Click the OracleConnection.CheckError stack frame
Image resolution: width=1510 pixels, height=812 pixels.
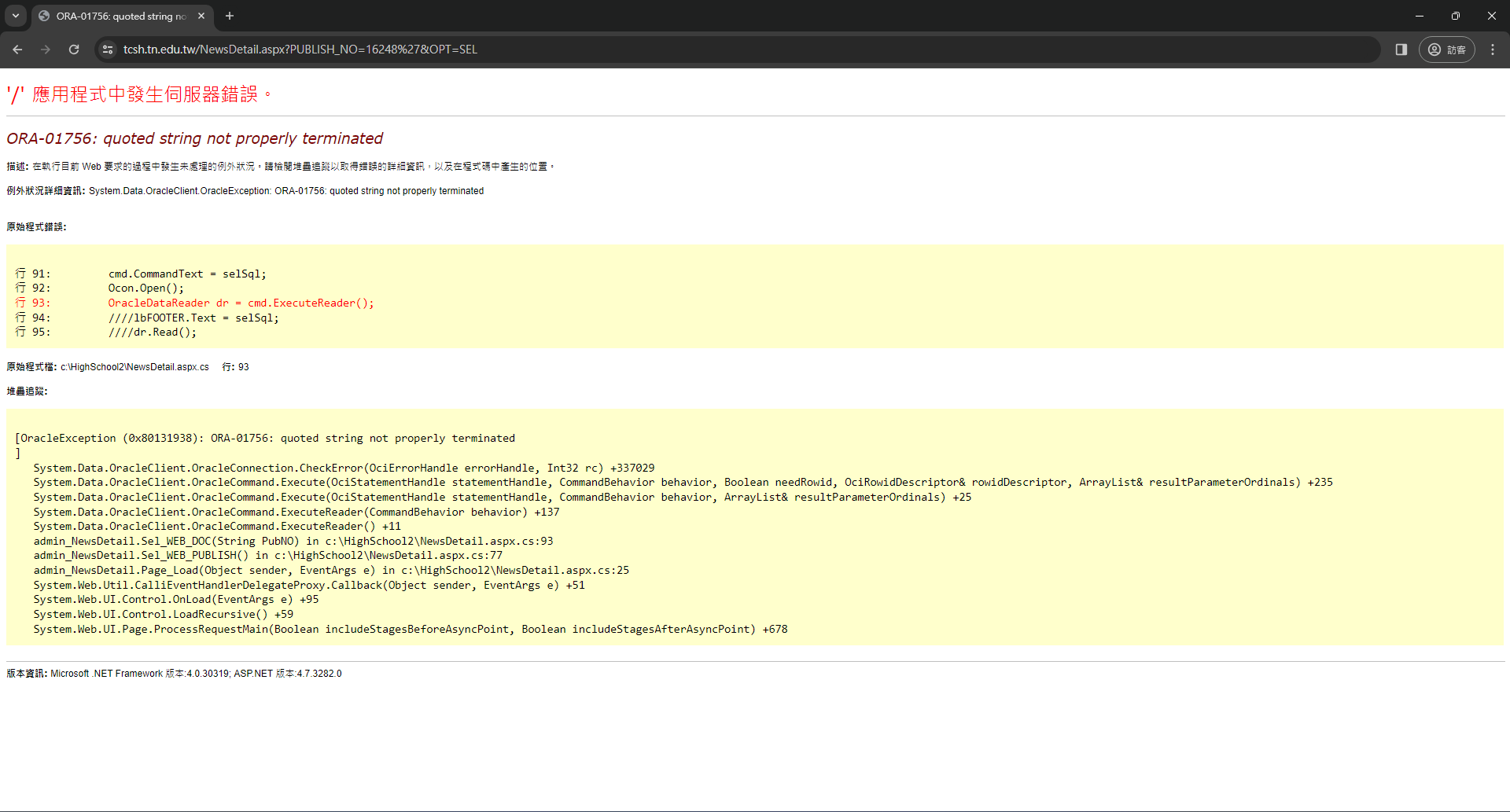click(344, 468)
